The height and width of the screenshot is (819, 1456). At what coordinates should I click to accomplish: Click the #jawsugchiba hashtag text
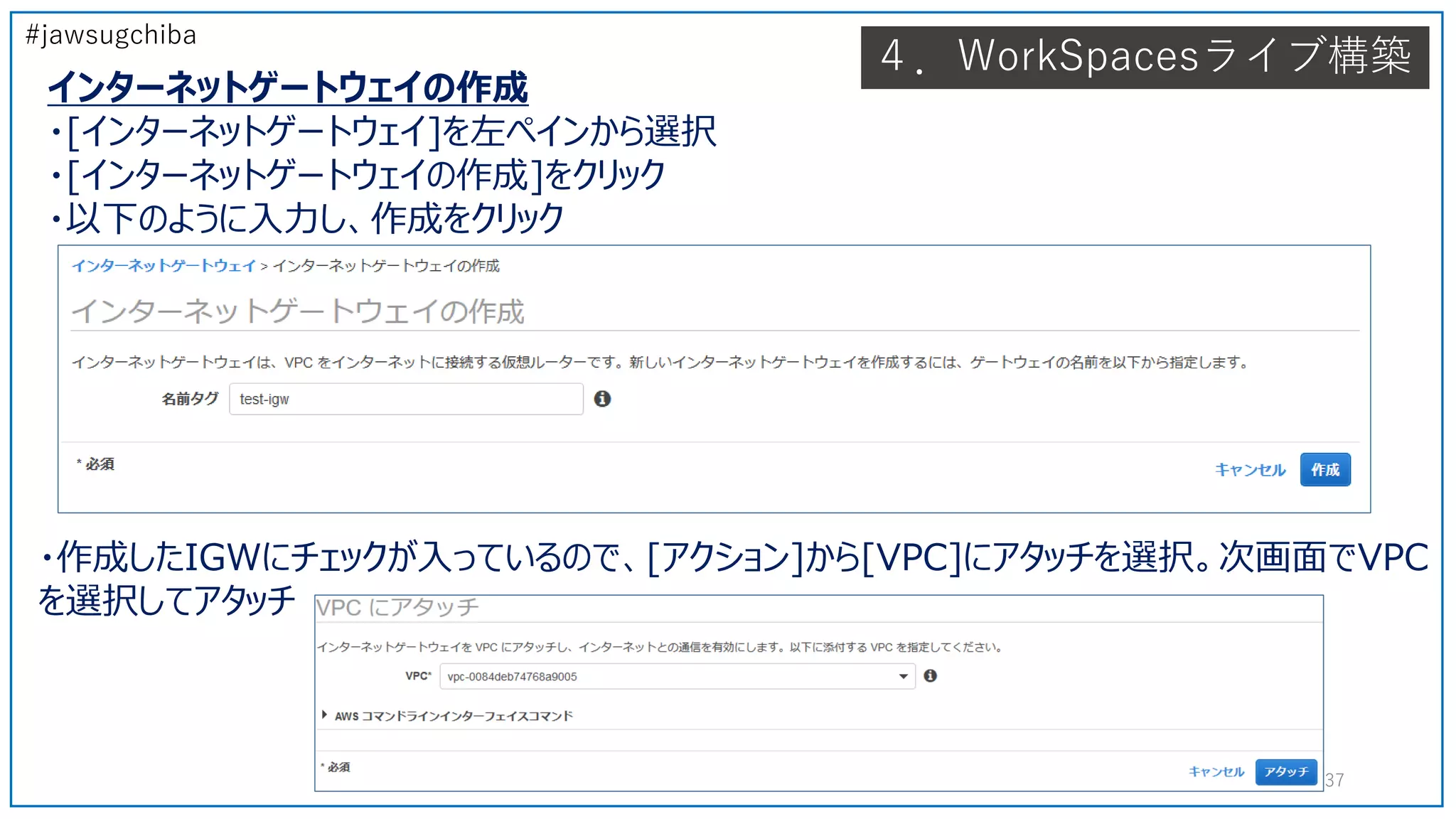110,35
